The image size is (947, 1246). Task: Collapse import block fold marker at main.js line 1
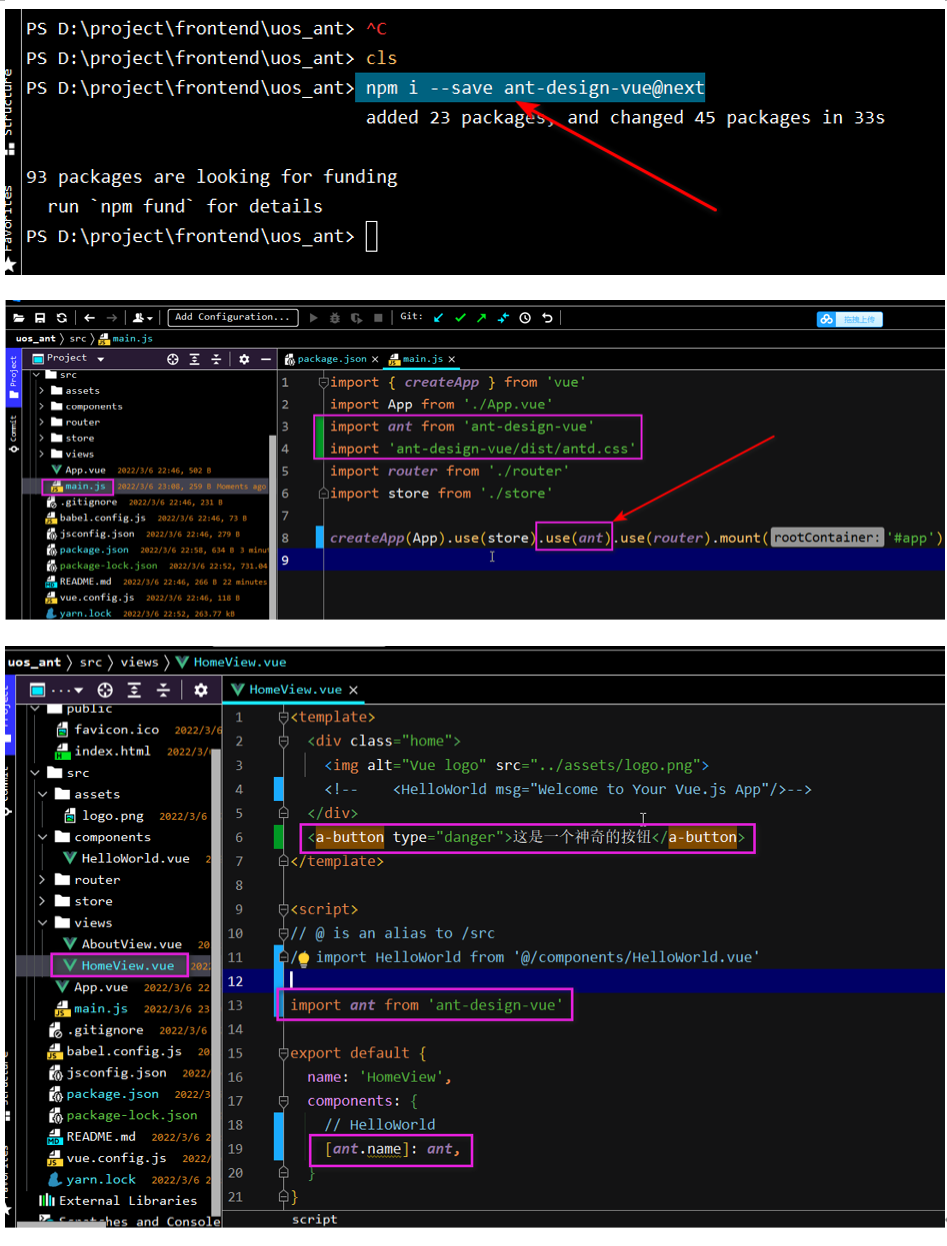[x=322, y=382]
